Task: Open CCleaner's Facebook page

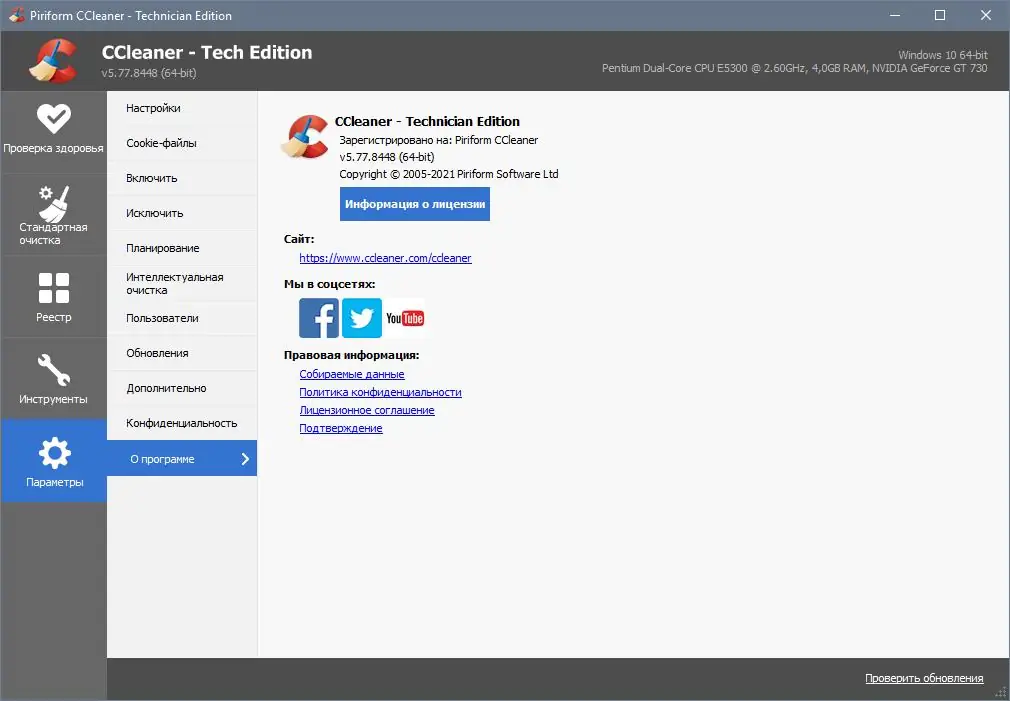Action: (318, 317)
